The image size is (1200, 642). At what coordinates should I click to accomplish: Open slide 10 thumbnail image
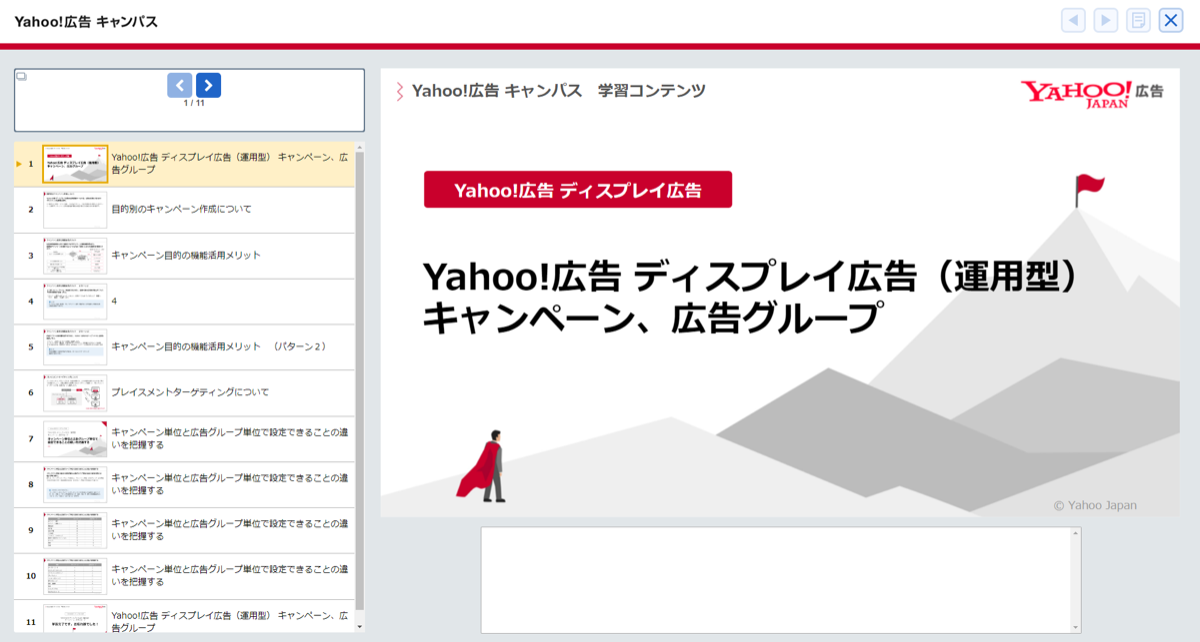point(75,576)
